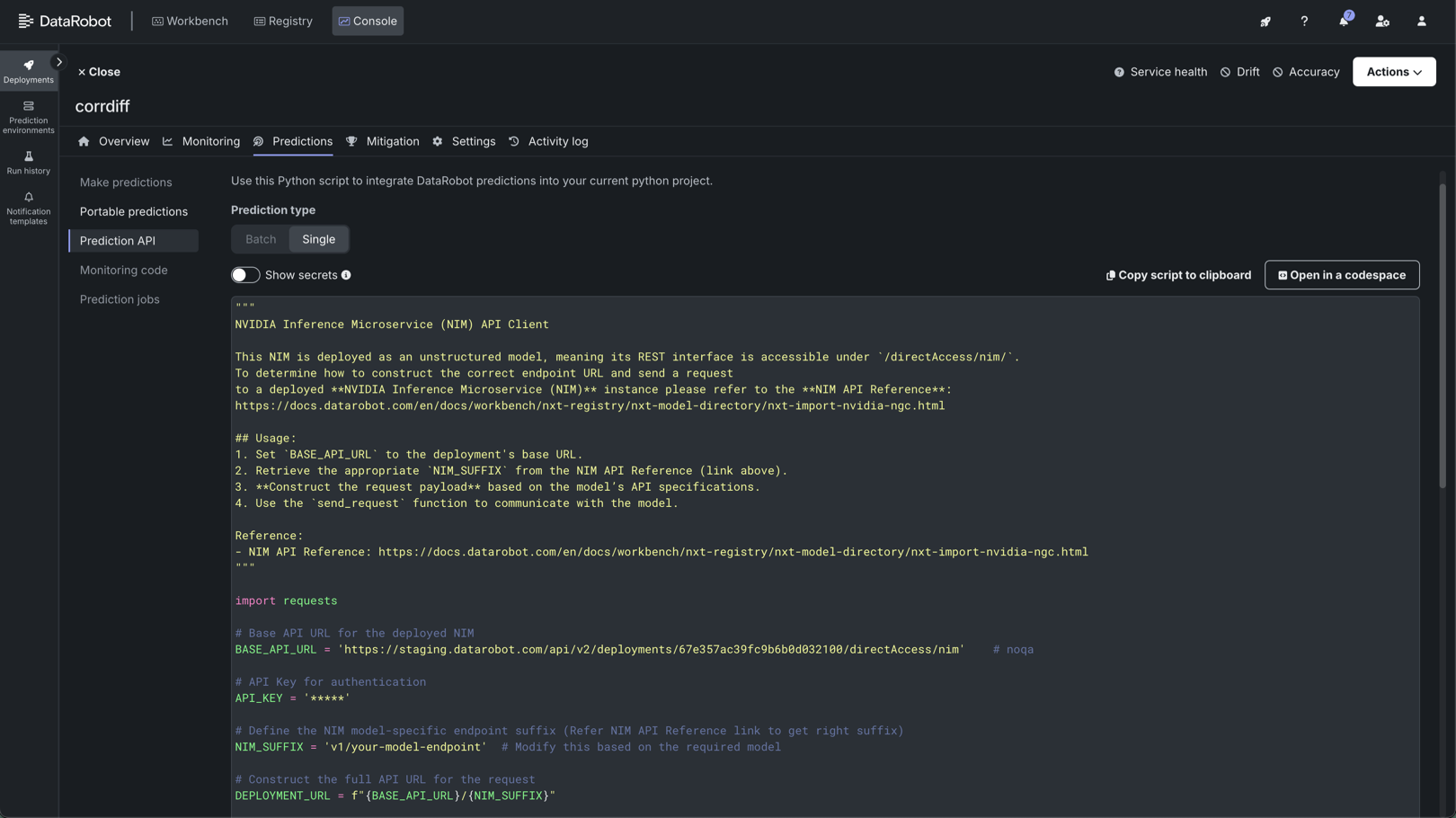This screenshot has height=818, width=1456.
Task: Copy script to clipboard
Action: coord(1177,275)
